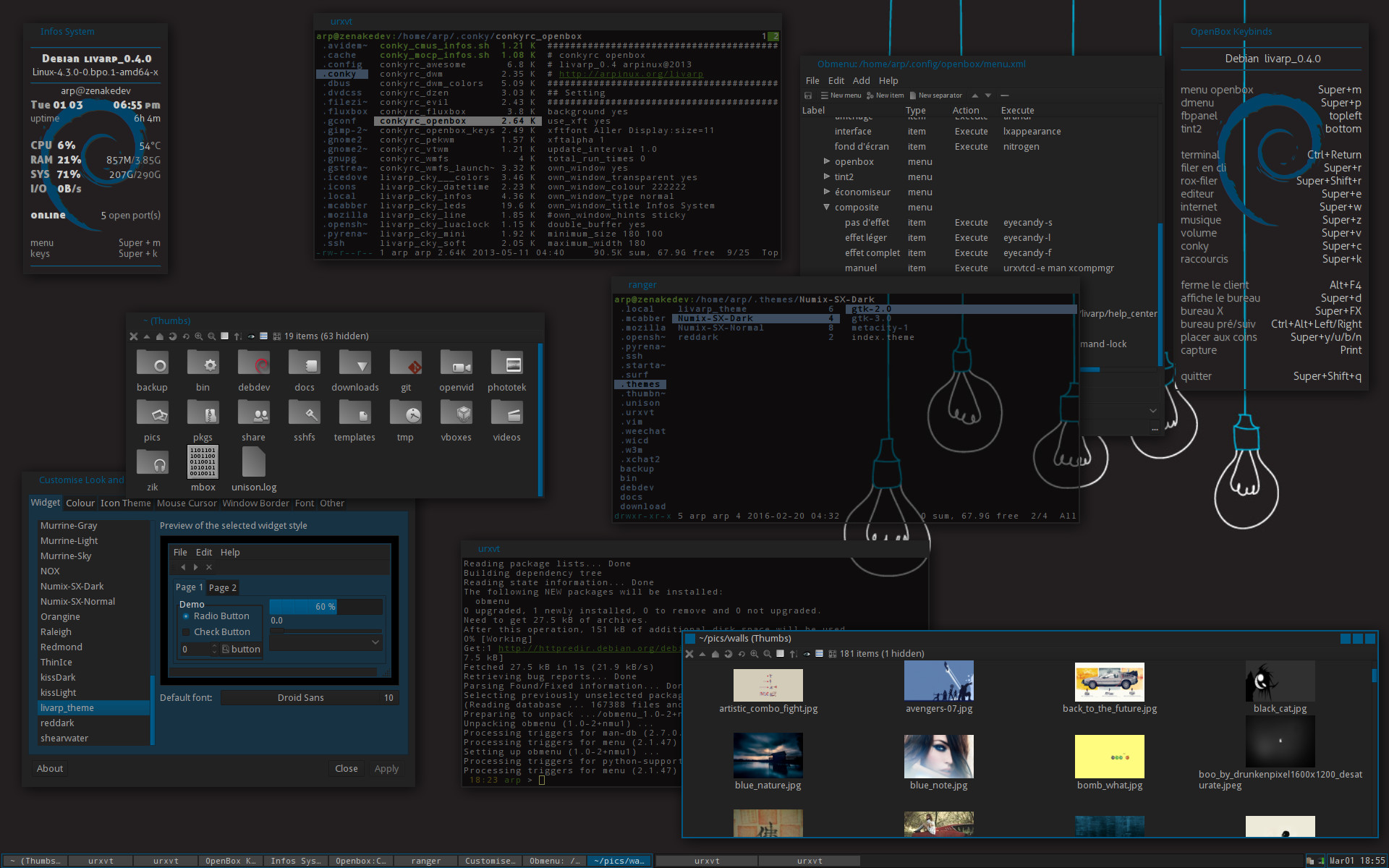Click the home icon in ~/pics/walls toolbar
The width and height of the screenshot is (1389, 868).
[x=715, y=654]
